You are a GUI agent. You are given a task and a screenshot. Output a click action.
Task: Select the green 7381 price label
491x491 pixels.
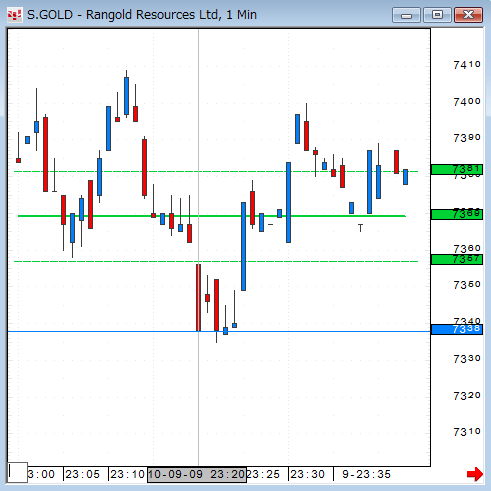point(457,169)
